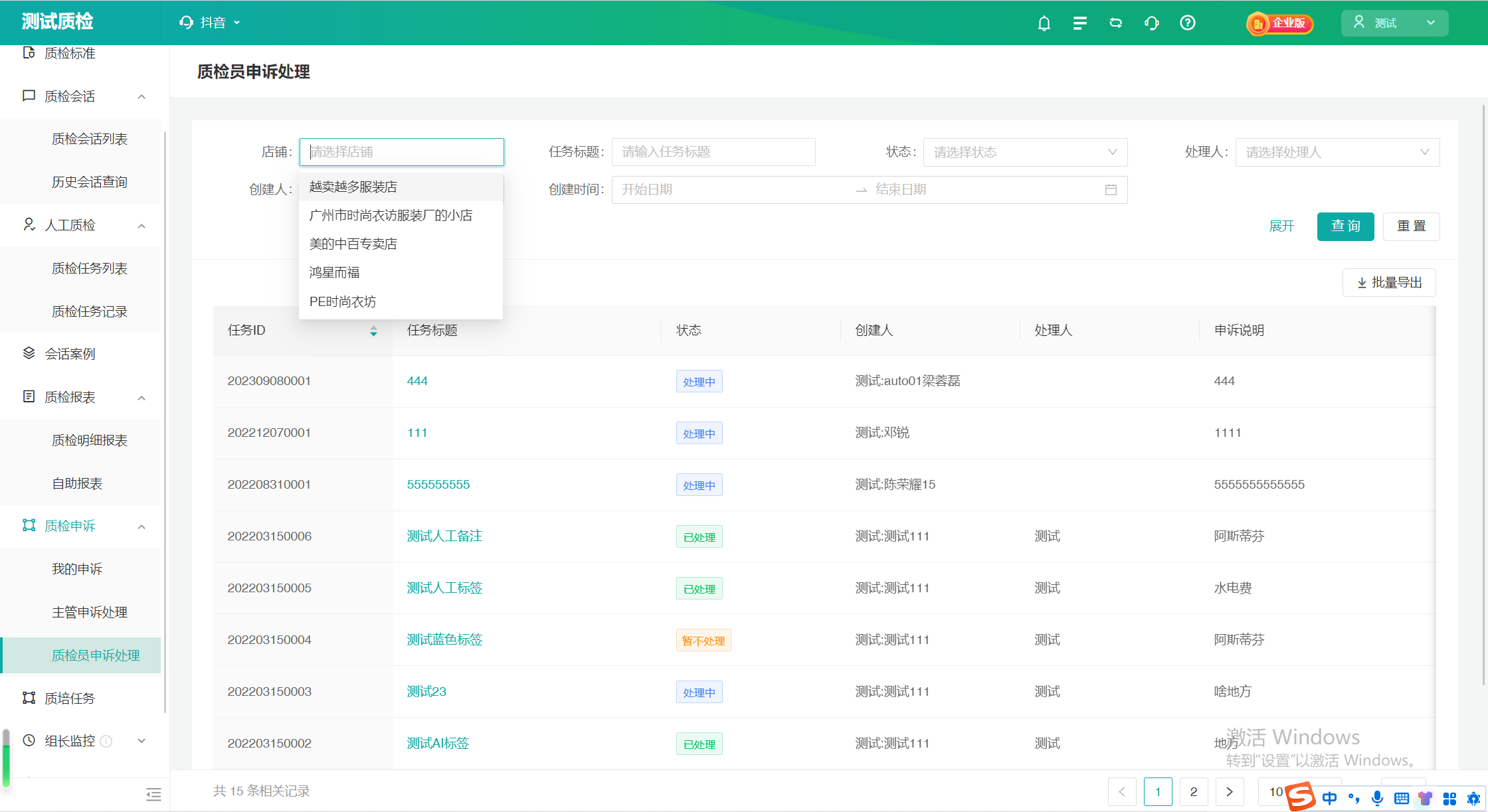Click the microphone icon in IME toolbar
This screenshot has width=1488, height=812.
[1377, 798]
